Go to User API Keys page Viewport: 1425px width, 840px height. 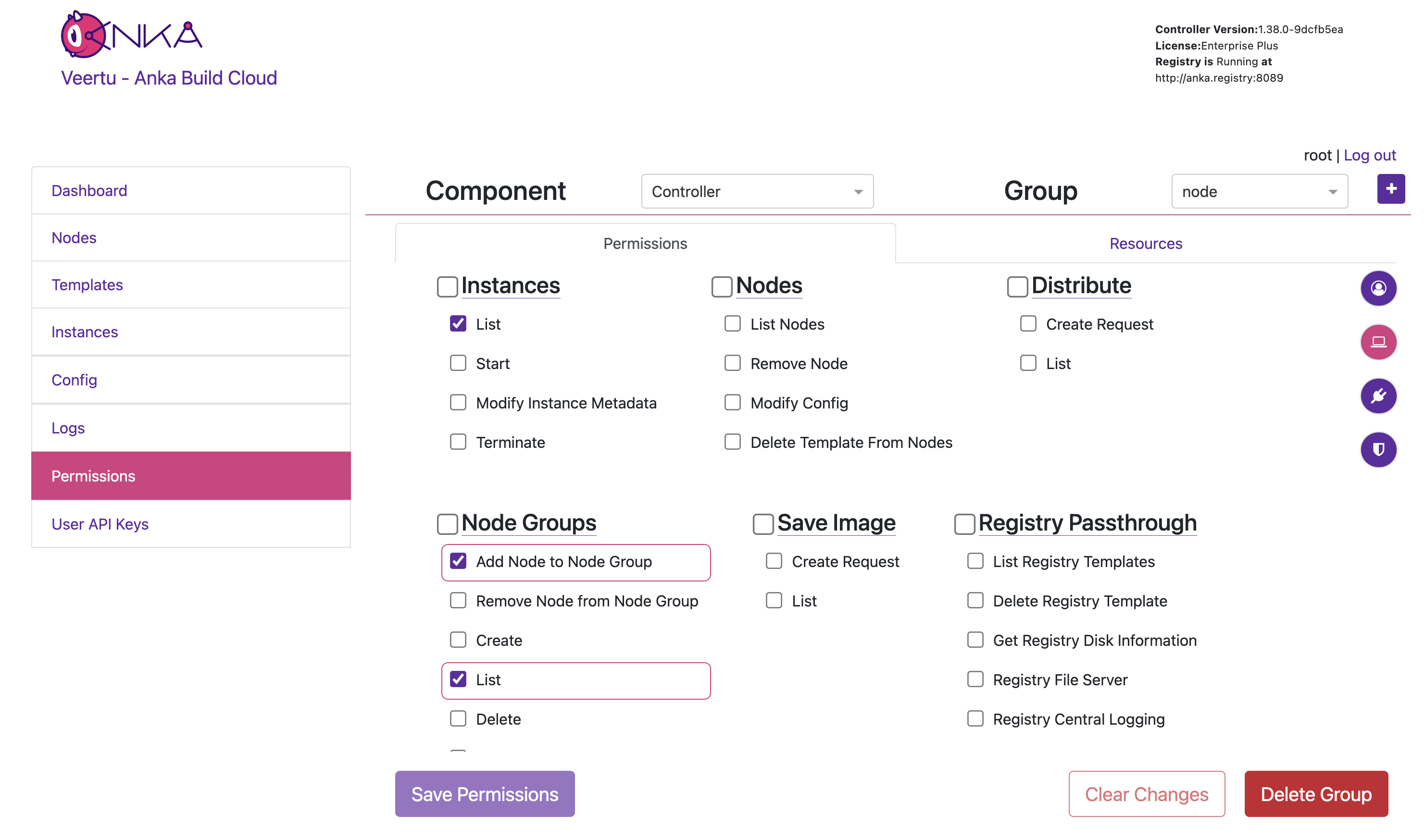(x=100, y=524)
